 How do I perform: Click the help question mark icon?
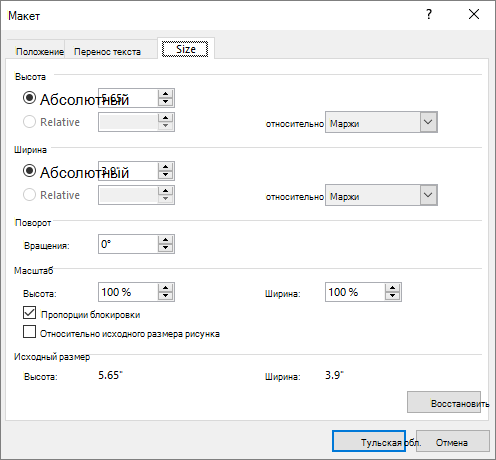click(x=429, y=14)
